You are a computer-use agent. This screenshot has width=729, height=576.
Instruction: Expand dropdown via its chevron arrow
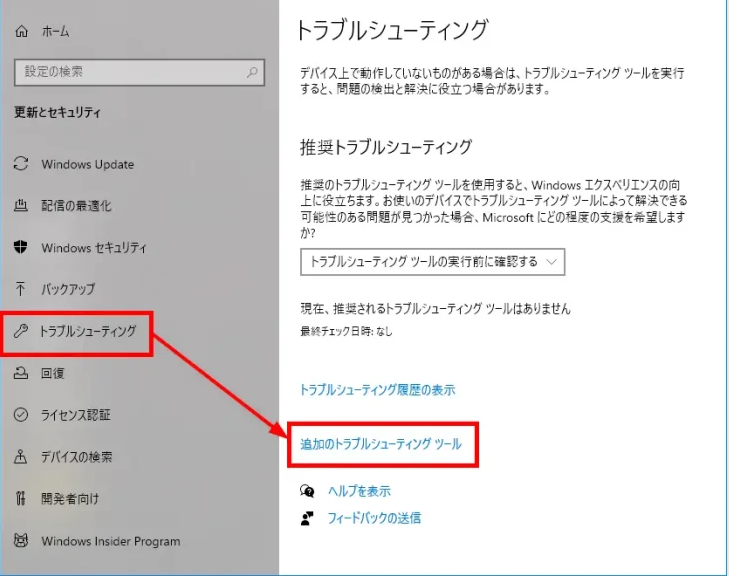(x=551, y=262)
